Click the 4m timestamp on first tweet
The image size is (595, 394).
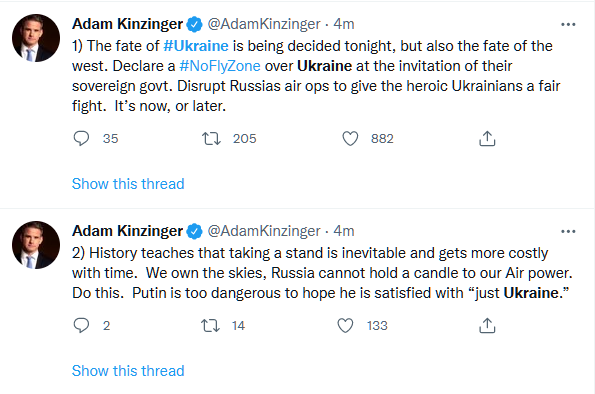point(344,24)
